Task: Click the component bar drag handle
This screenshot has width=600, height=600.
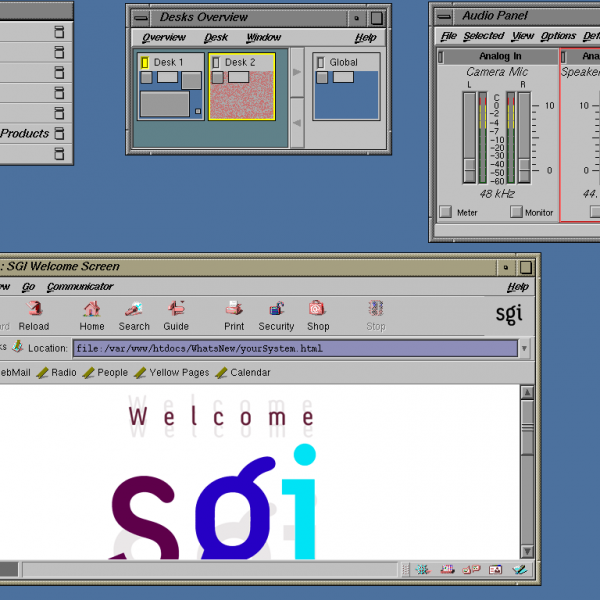Action: point(405,570)
